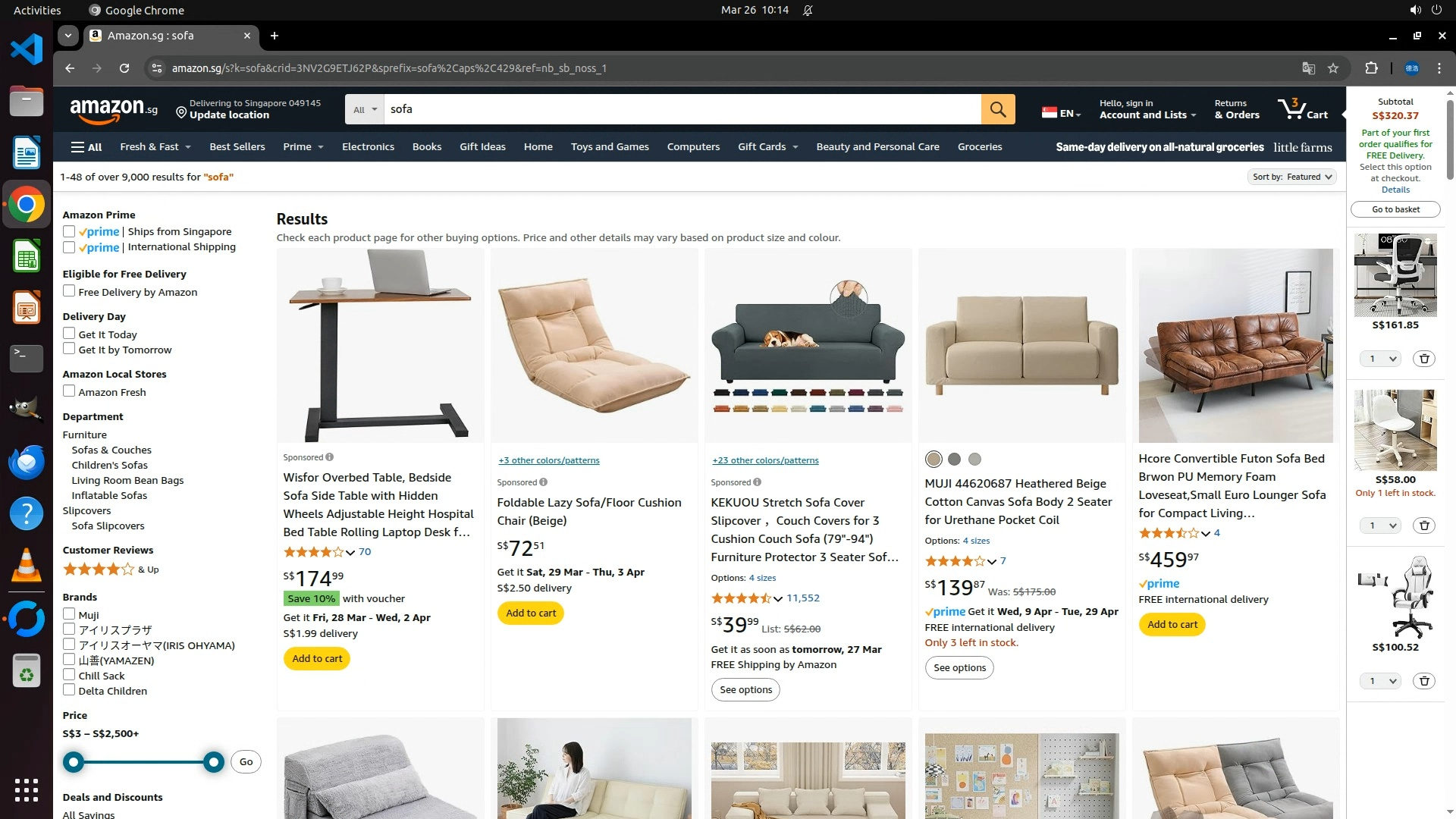Click the orange search magnifier button
The image size is (1456, 819).
point(998,109)
